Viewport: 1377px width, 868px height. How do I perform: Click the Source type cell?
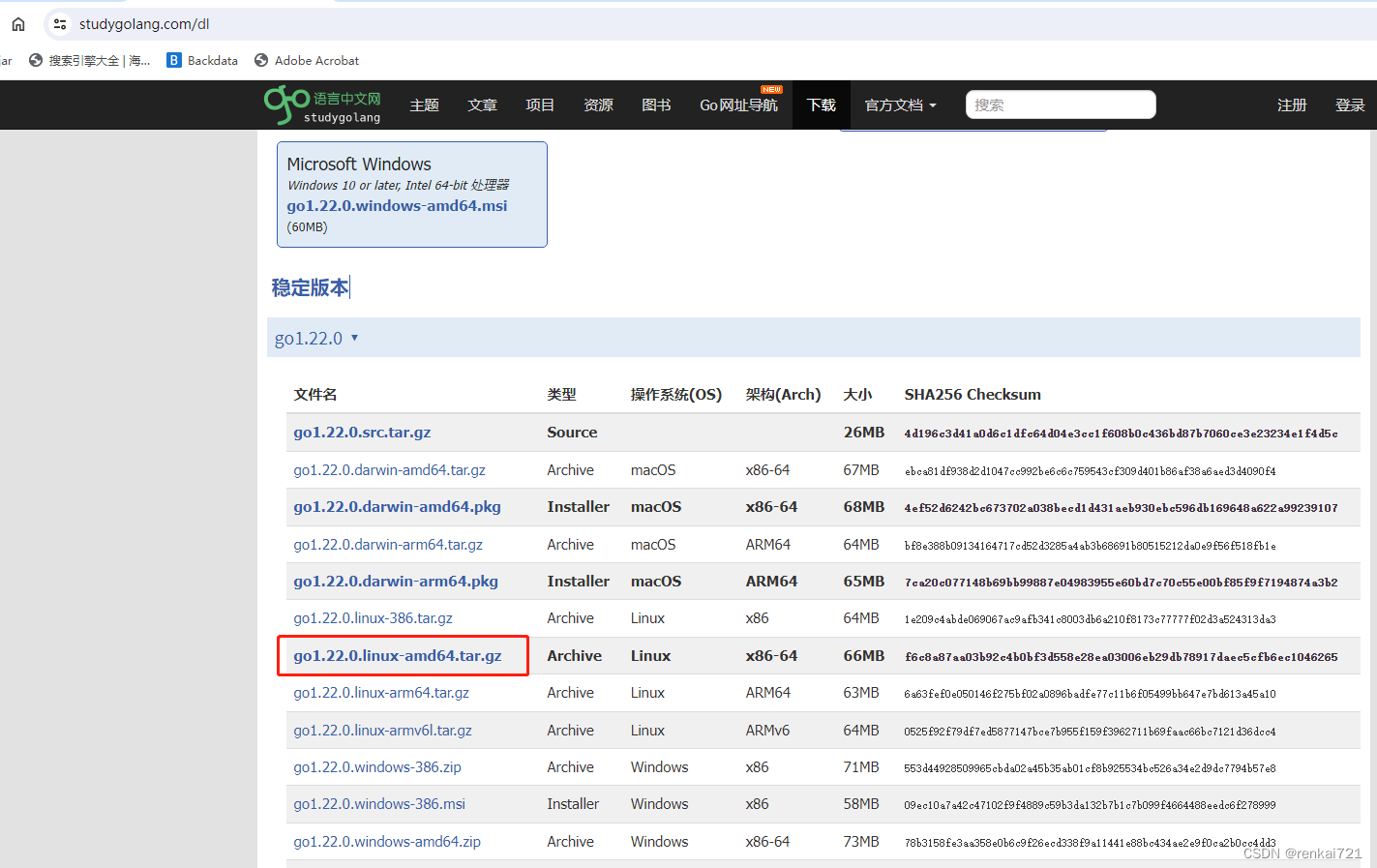[572, 432]
